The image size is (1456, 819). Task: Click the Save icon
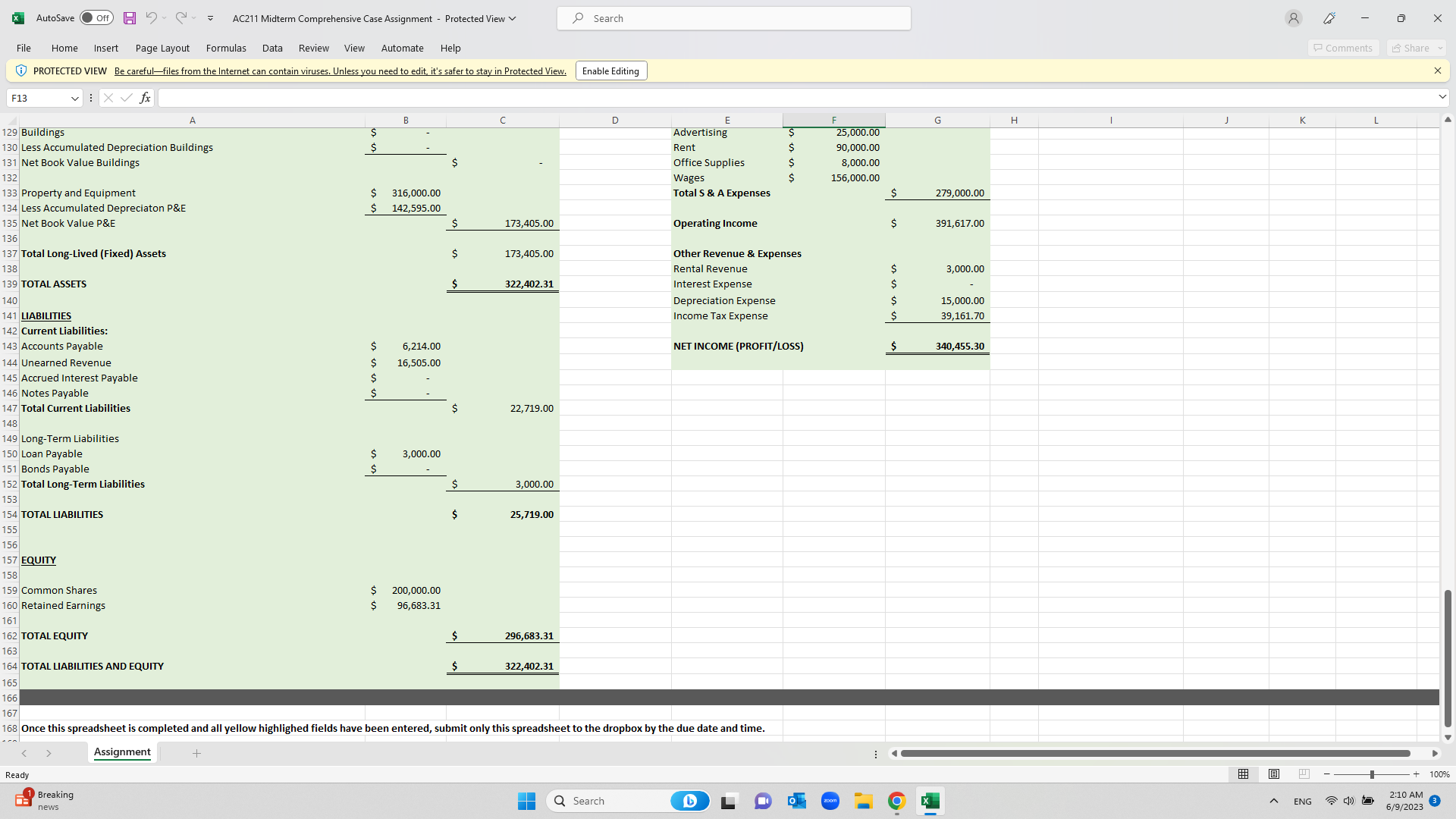coord(129,17)
